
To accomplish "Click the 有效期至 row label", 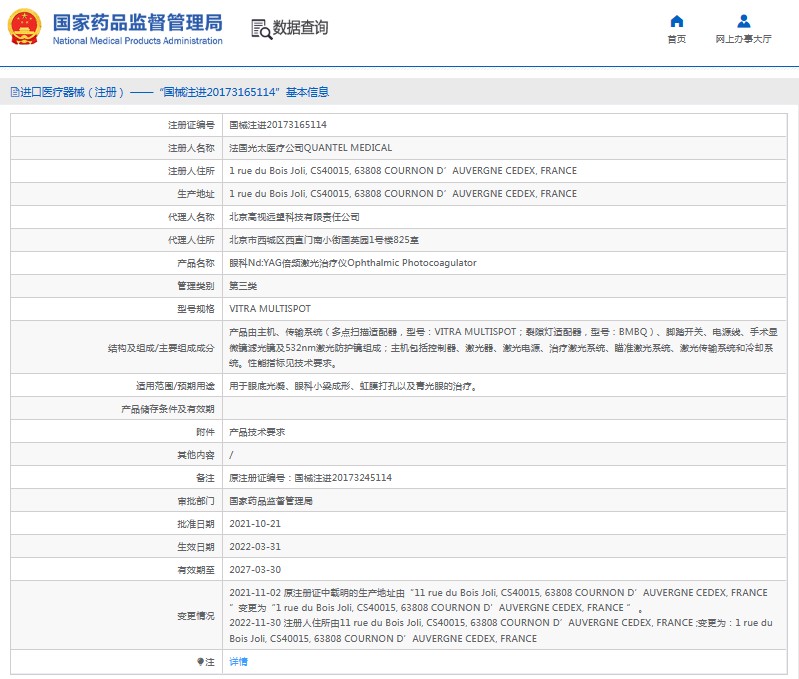I will 196,569.
